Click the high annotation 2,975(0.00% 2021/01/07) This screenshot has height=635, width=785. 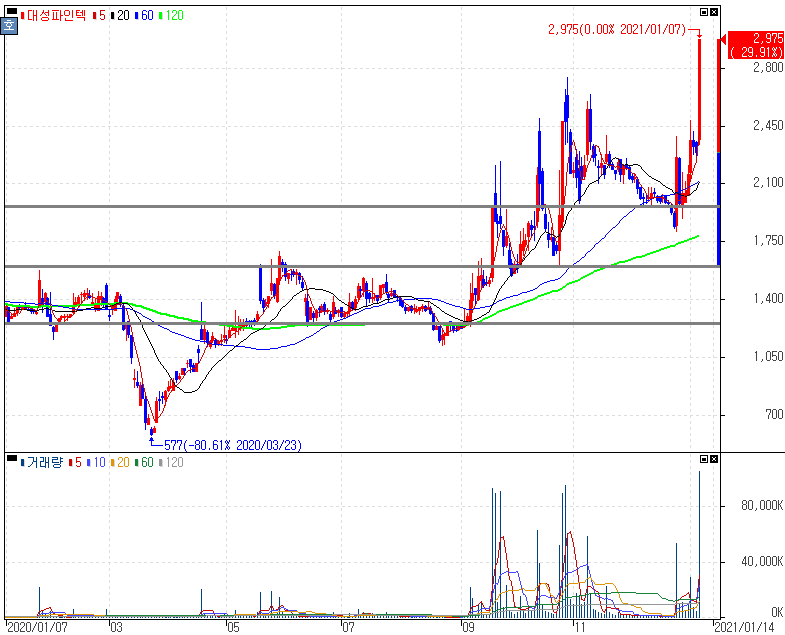coord(617,30)
